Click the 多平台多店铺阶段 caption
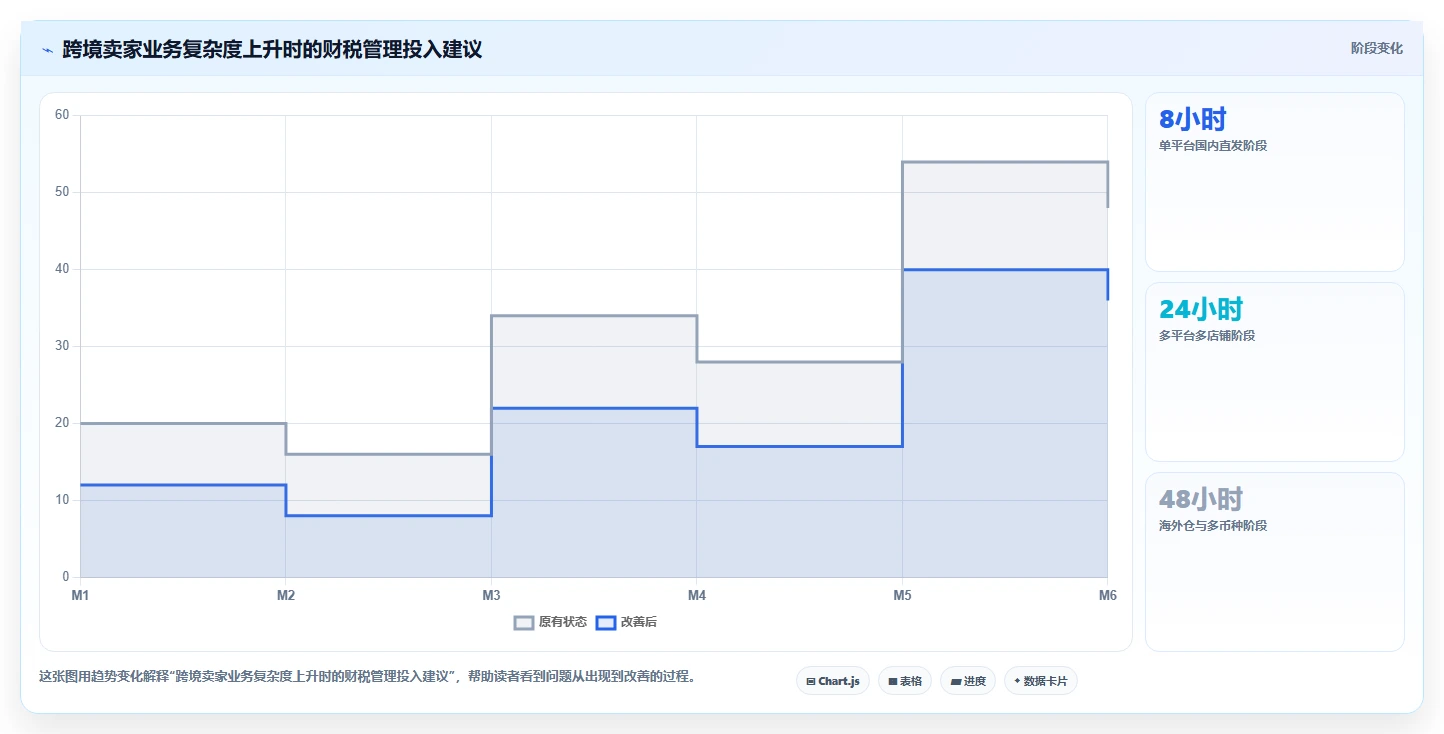The width and height of the screenshot is (1444, 734). 1207,335
